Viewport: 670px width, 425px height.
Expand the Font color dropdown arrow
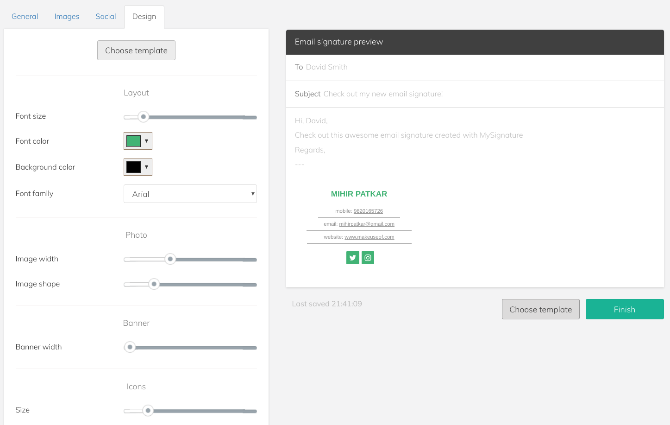coord(147,141)
